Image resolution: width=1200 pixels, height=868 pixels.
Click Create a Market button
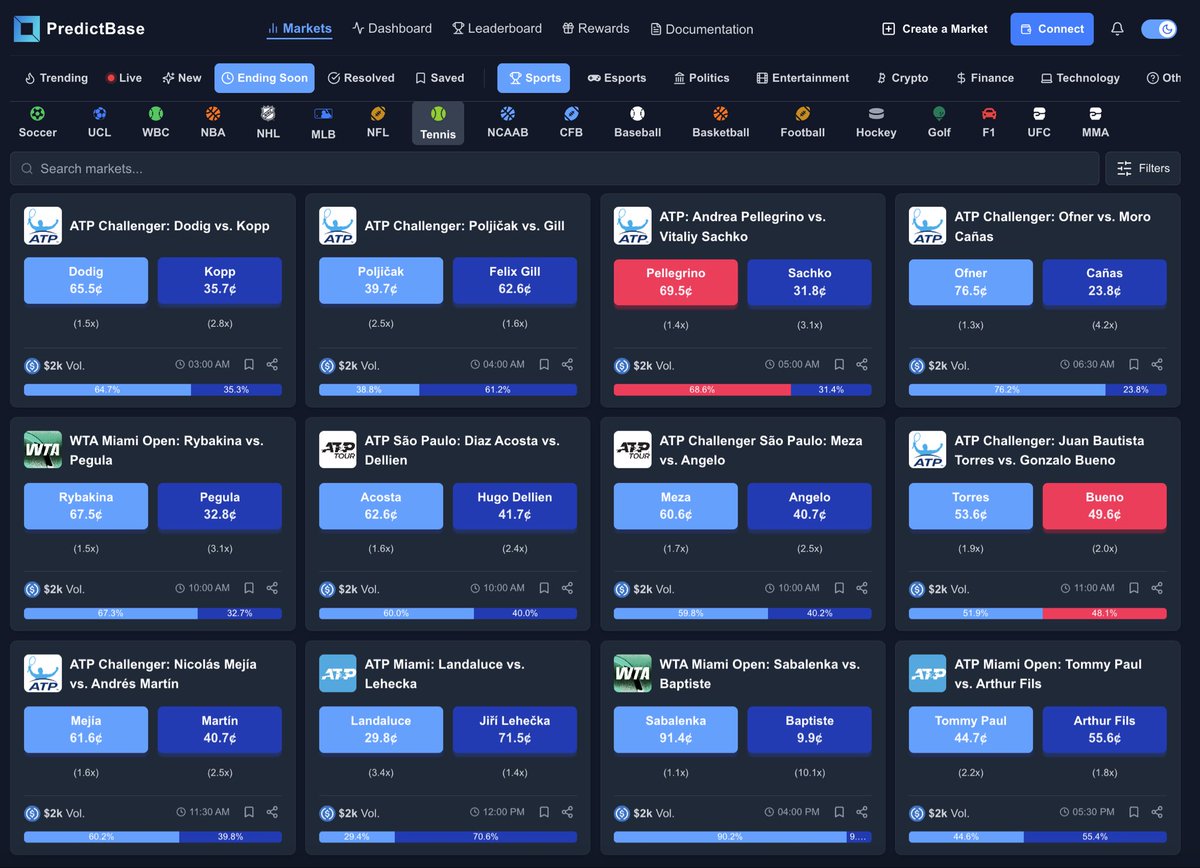click(x=935, y=29)
